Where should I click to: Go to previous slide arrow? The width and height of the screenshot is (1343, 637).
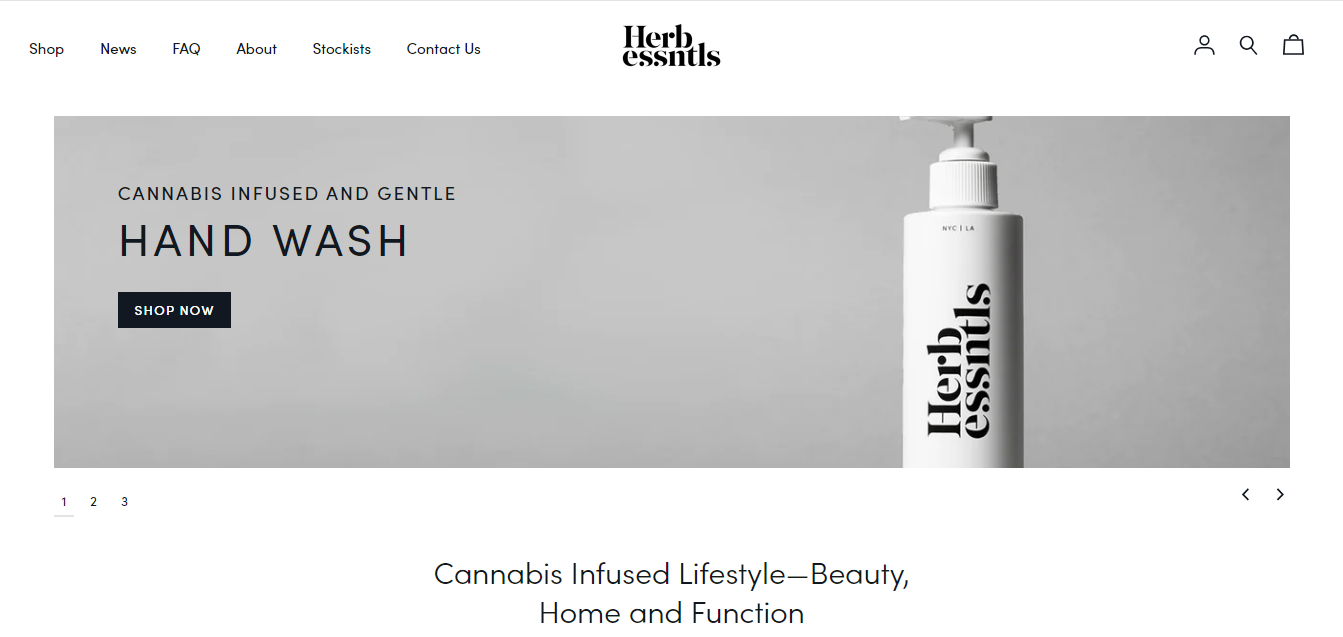[1245, 494]
